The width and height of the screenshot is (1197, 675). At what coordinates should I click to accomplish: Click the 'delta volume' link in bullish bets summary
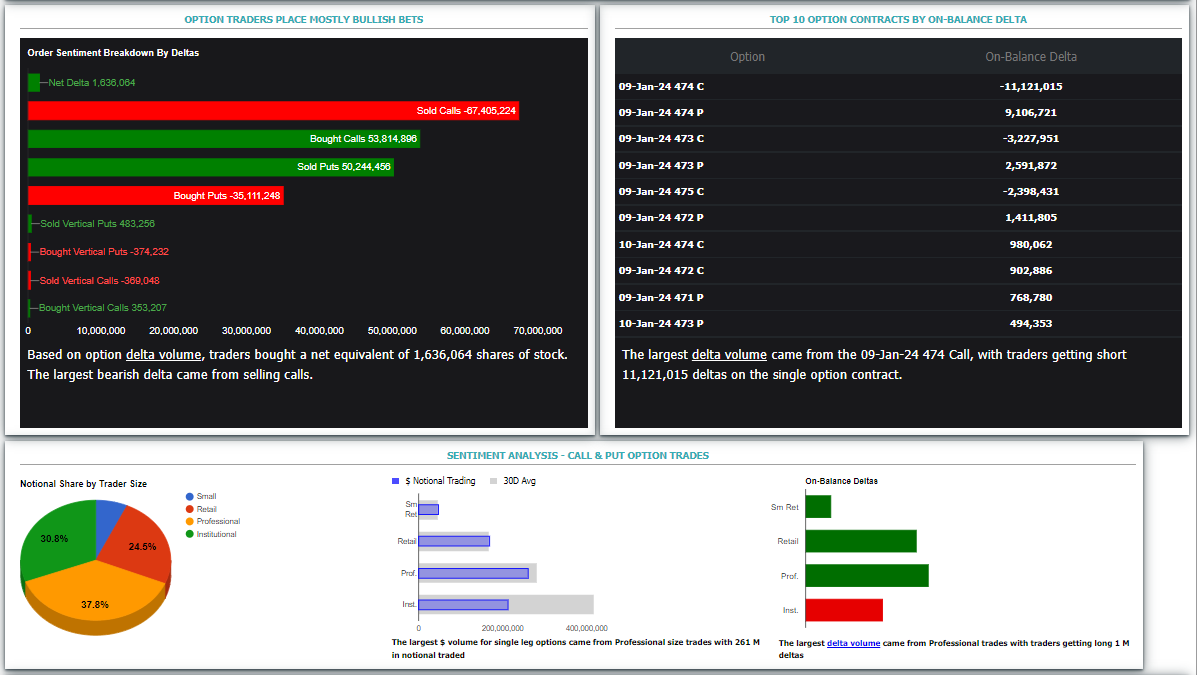[163, 355]
